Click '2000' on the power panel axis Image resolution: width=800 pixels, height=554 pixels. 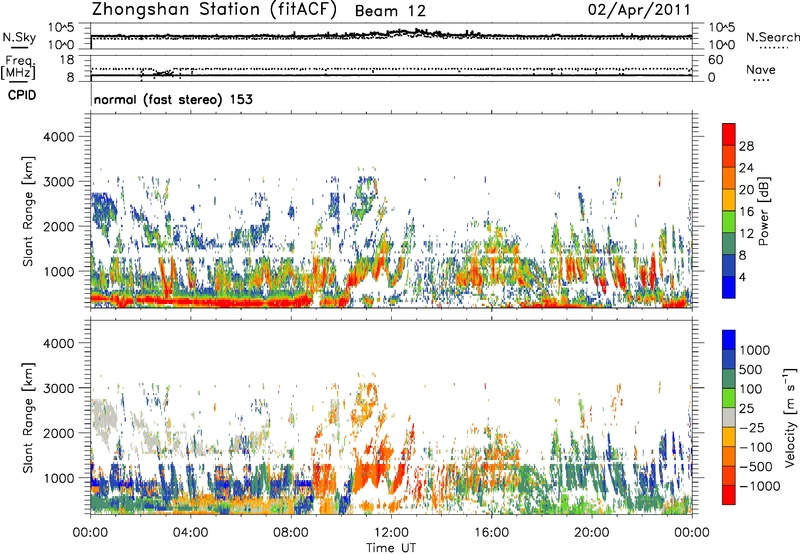point(58,226)
